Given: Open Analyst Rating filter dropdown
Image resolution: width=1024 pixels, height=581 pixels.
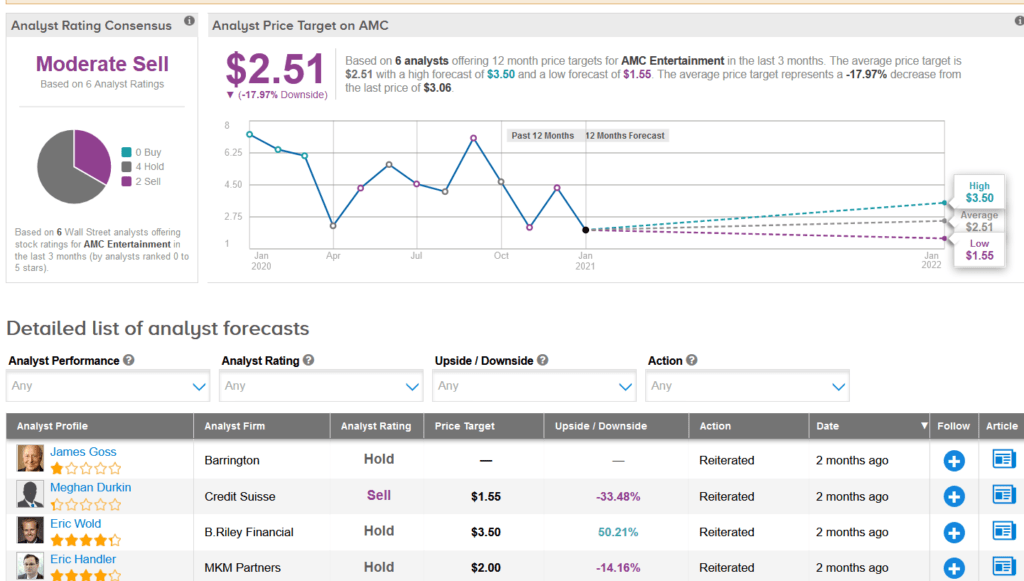Looking at the screenshot, I should coord(321,386).
